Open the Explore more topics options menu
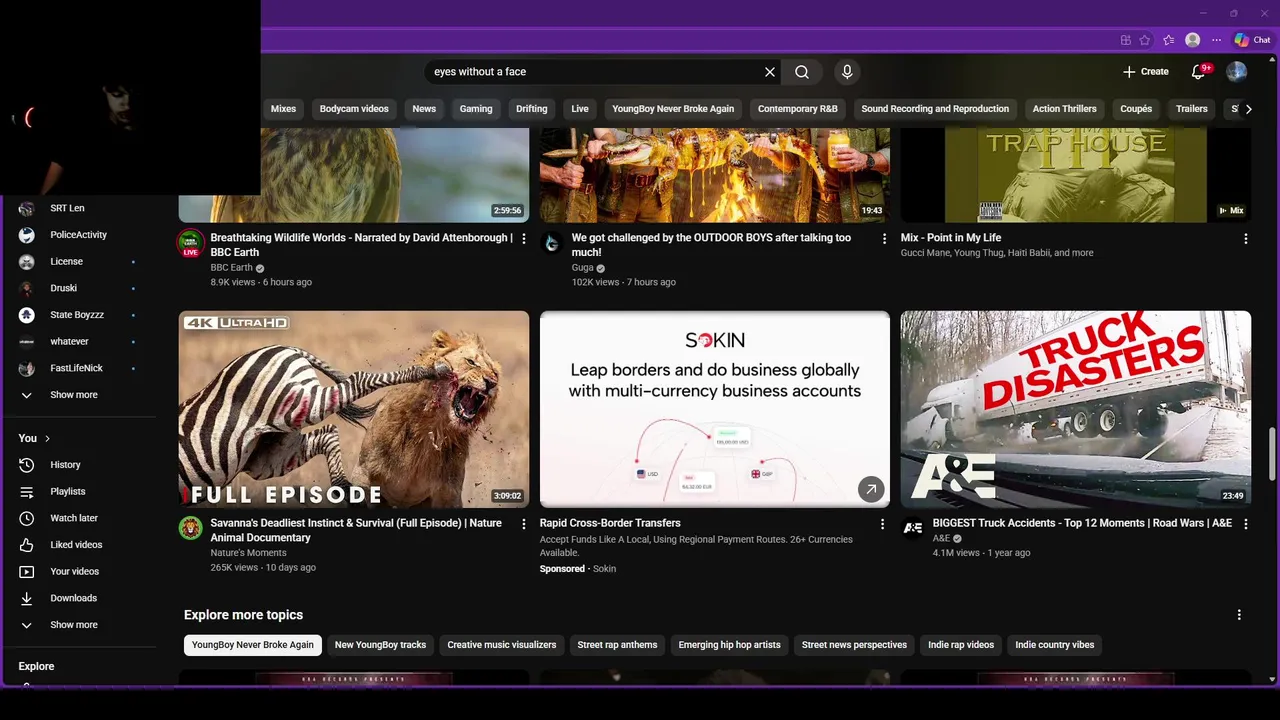This screenshot has width=1280, height=720. (x=1239, y=615)
